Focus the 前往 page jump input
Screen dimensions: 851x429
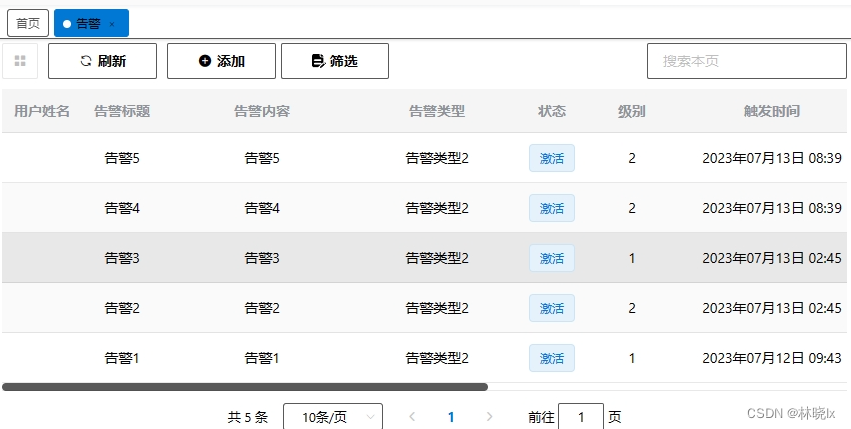coord(581,417)
